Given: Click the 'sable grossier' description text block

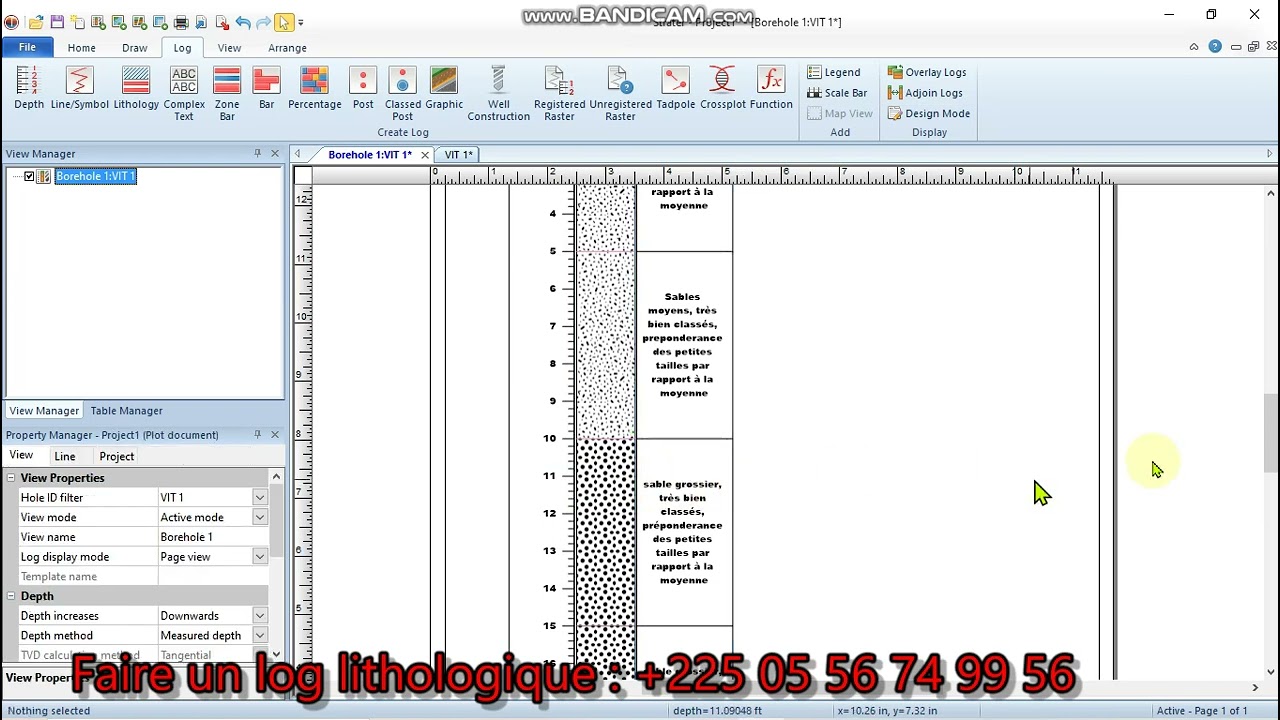Looking at the screenshot, I should (684, 532).
